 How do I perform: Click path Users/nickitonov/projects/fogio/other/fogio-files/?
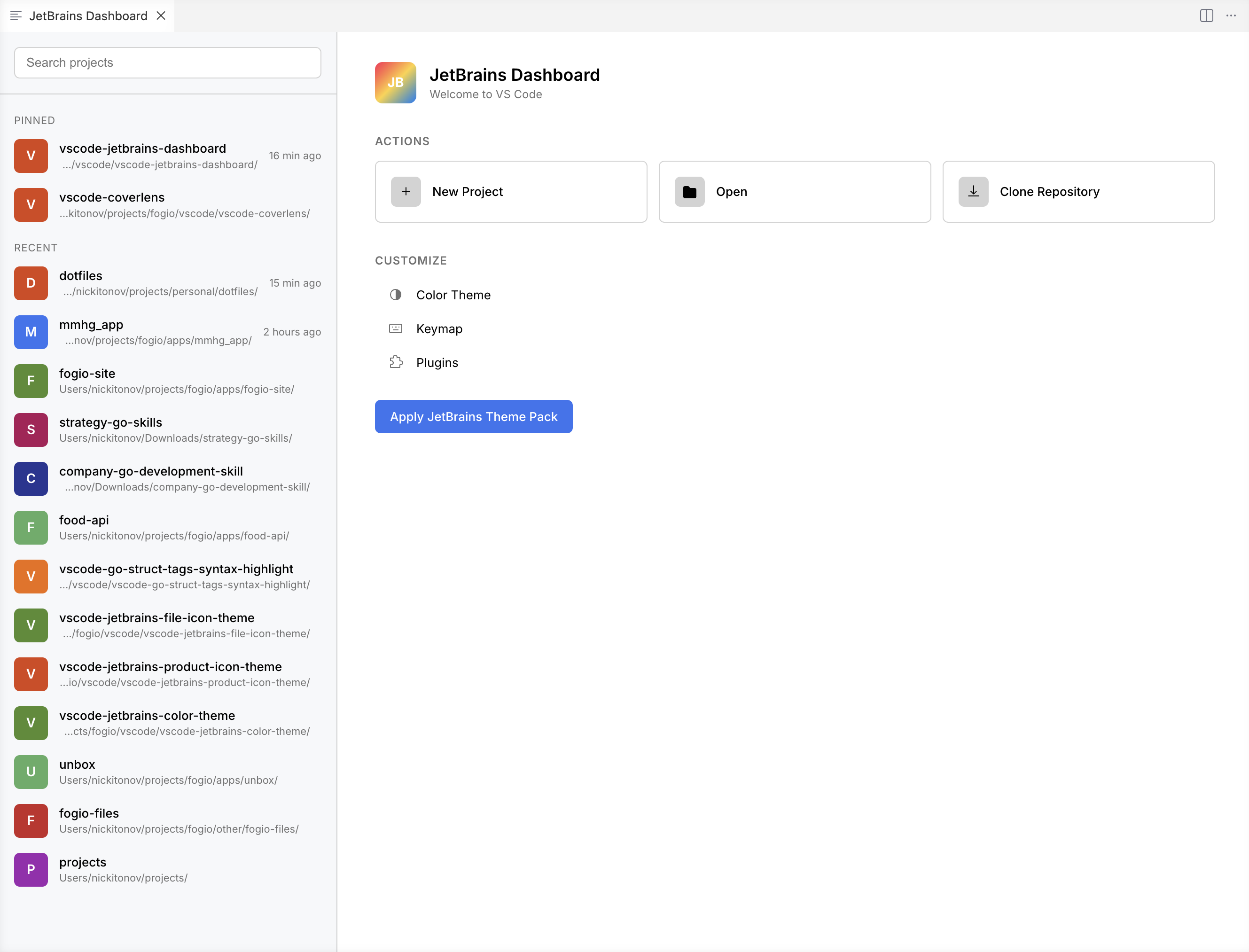point(179,829)
